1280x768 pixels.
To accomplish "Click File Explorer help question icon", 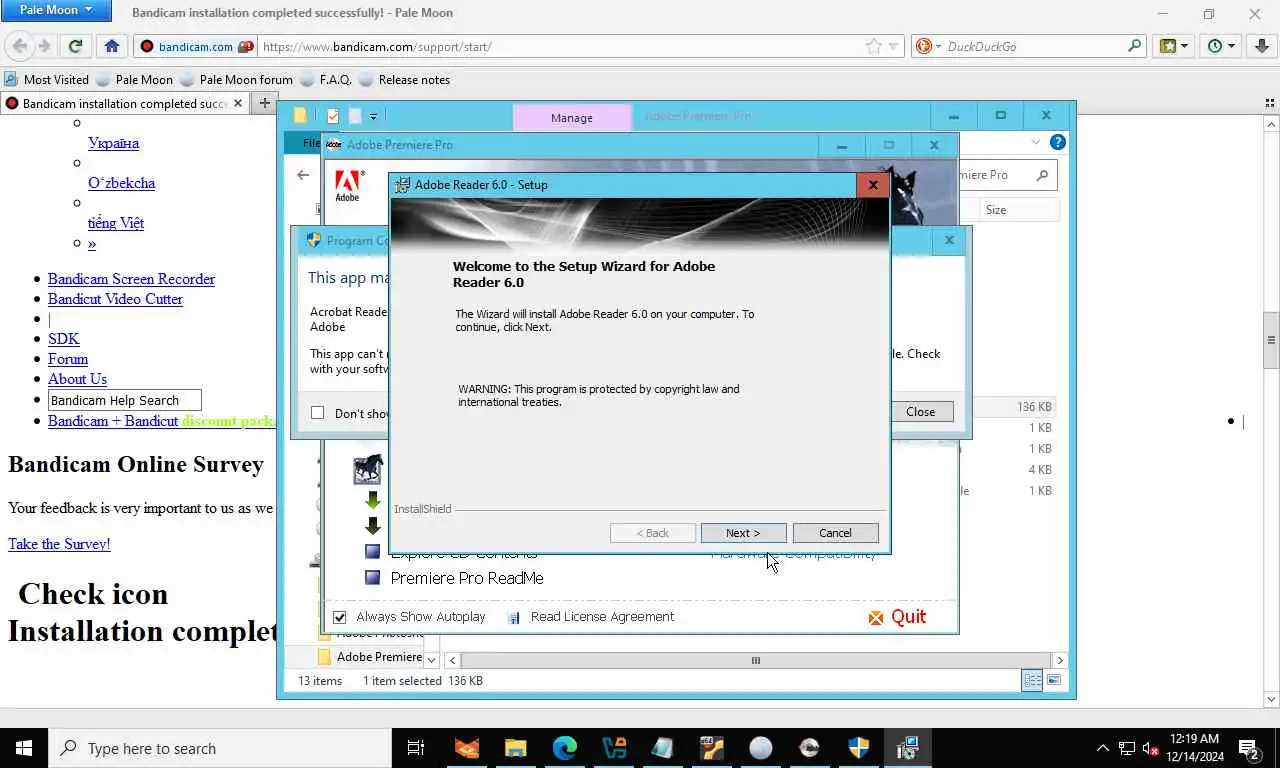I will pos(1058,142).
